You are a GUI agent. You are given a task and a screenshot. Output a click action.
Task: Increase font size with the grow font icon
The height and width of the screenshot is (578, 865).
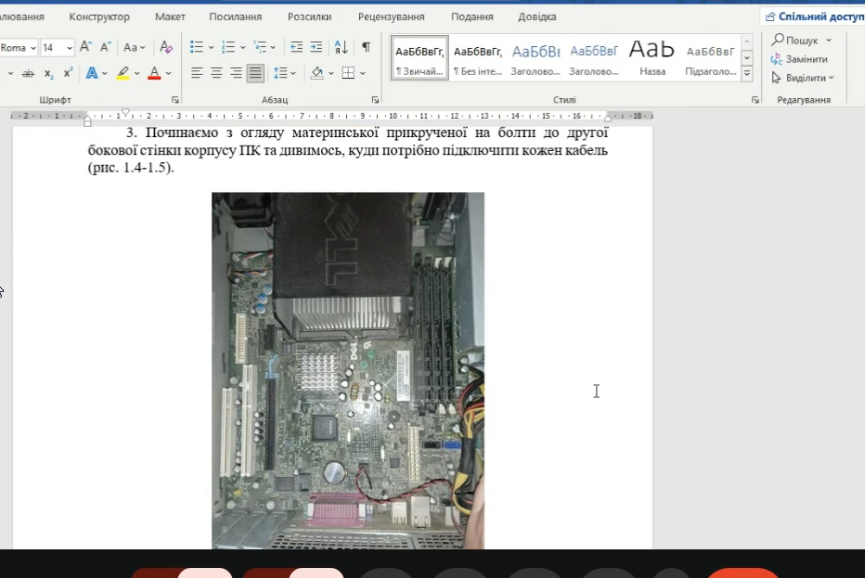tap(86, 47)
